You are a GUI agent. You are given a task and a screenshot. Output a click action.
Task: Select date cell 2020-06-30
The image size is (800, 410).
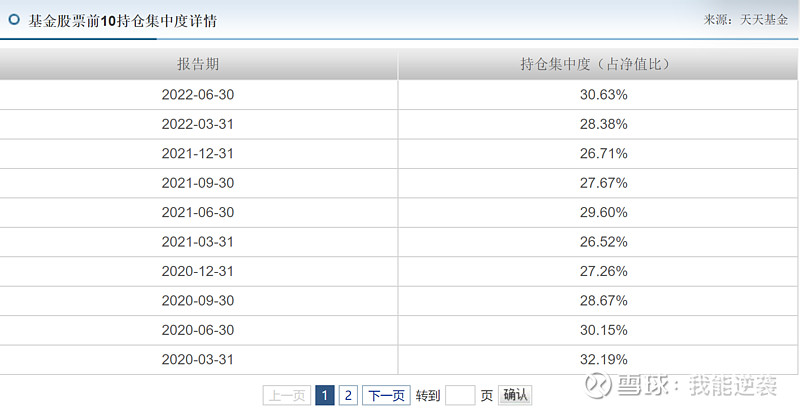click(198, 330)
